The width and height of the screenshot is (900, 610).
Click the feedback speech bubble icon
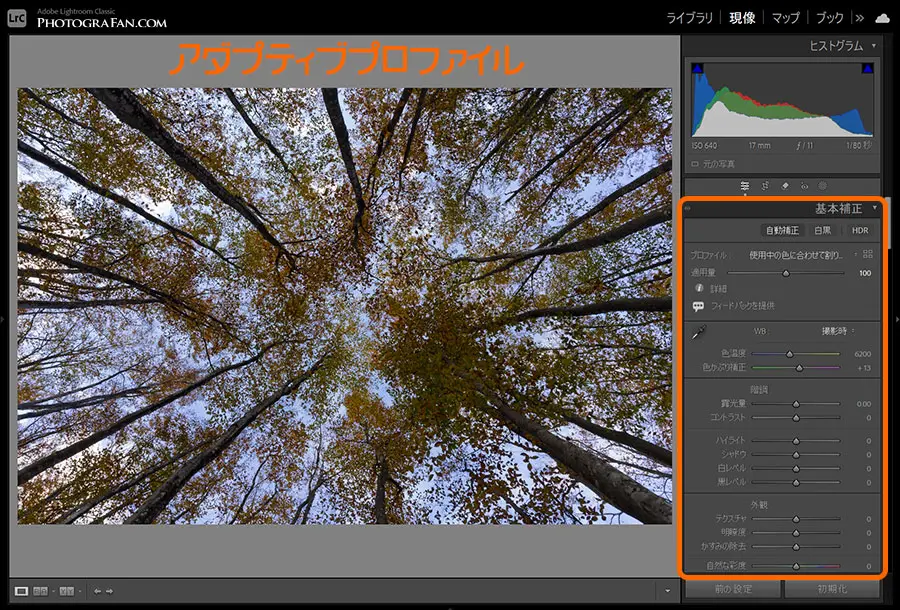699,306
